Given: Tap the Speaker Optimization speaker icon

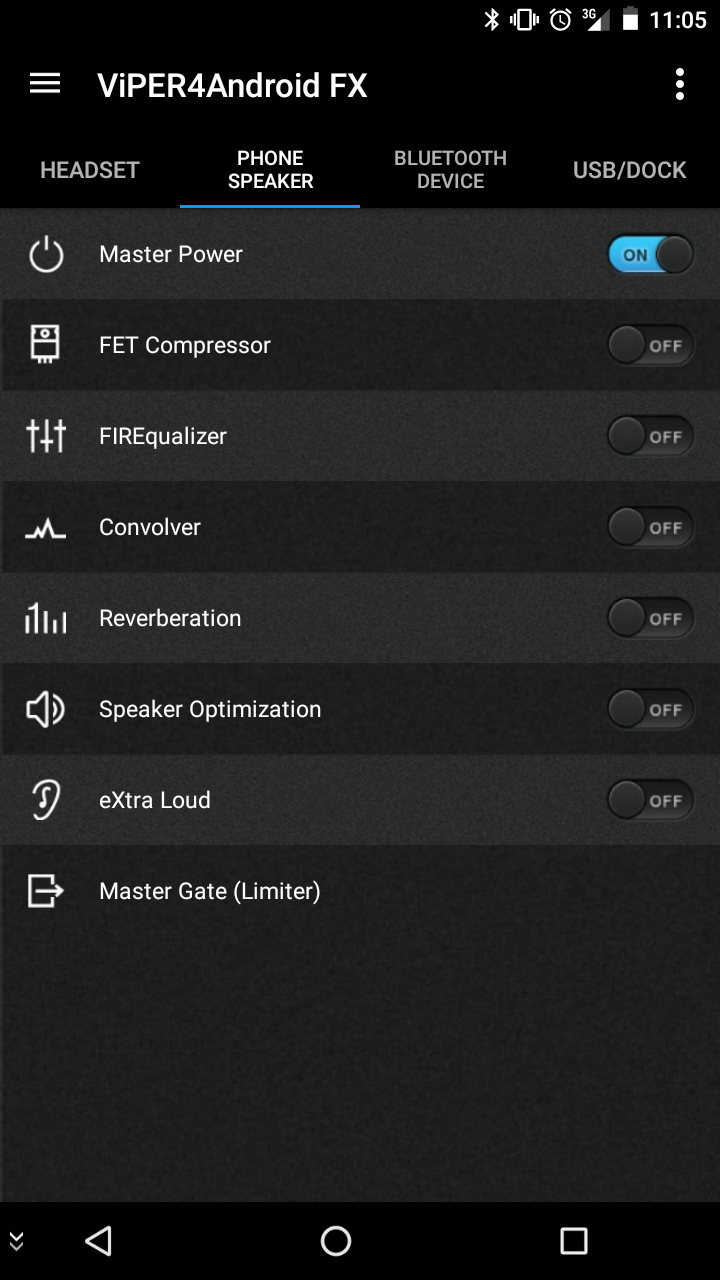Looking at the screenshot, I should pyautogui.click(x=46, y=710).
